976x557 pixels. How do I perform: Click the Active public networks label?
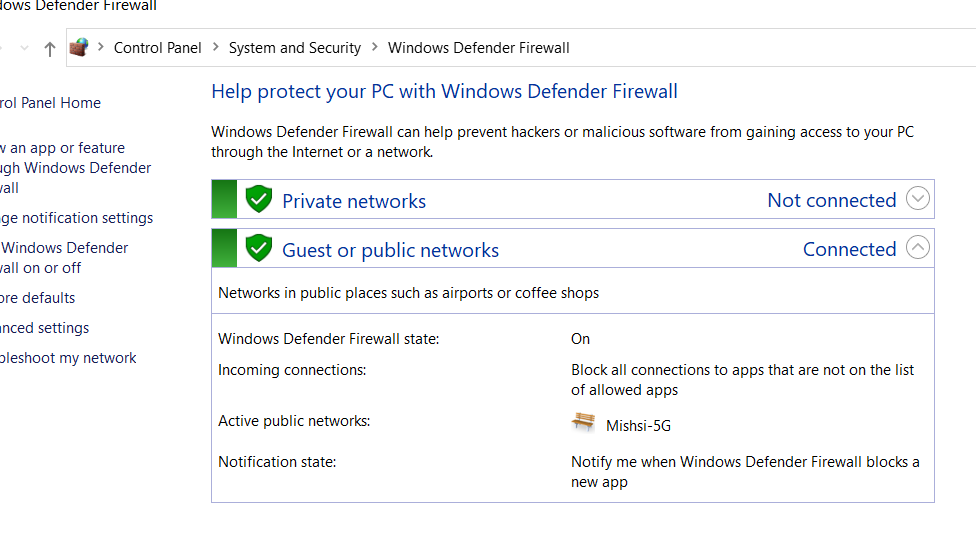click(x=294, y=421)
